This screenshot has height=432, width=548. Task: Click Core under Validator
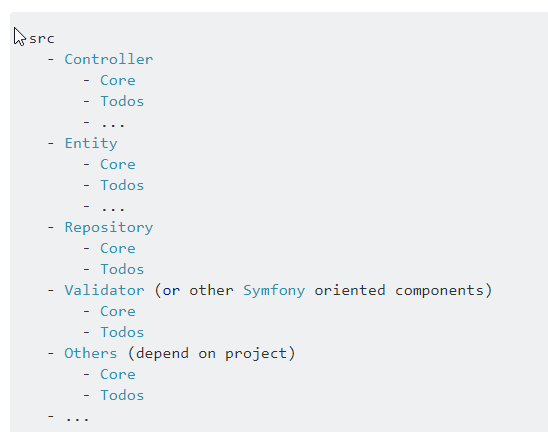pyautogui.click(x=118, y=311)
